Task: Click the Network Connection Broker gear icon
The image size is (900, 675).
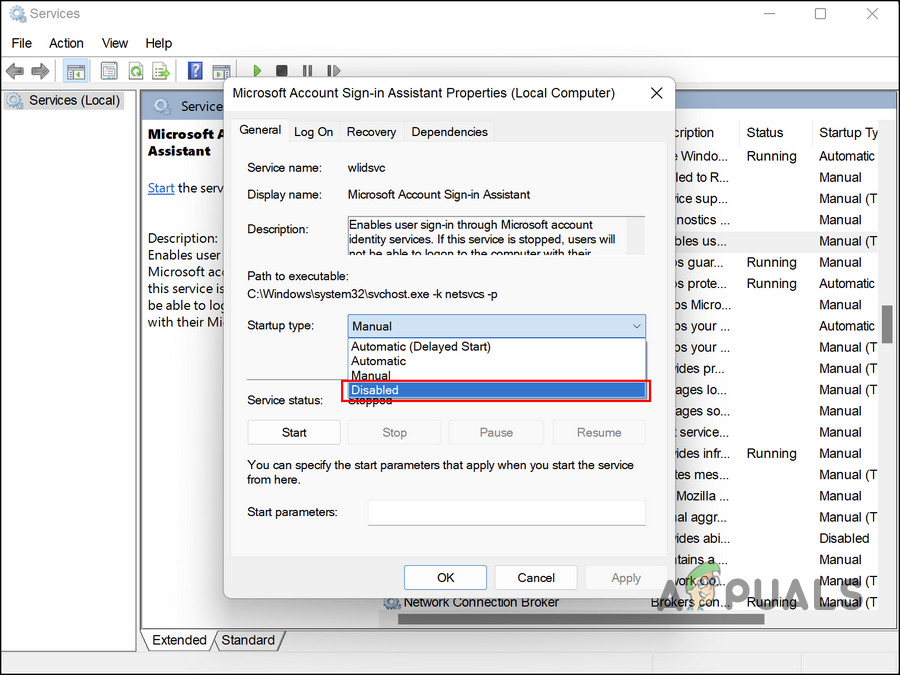Action: tap(392, 602)
